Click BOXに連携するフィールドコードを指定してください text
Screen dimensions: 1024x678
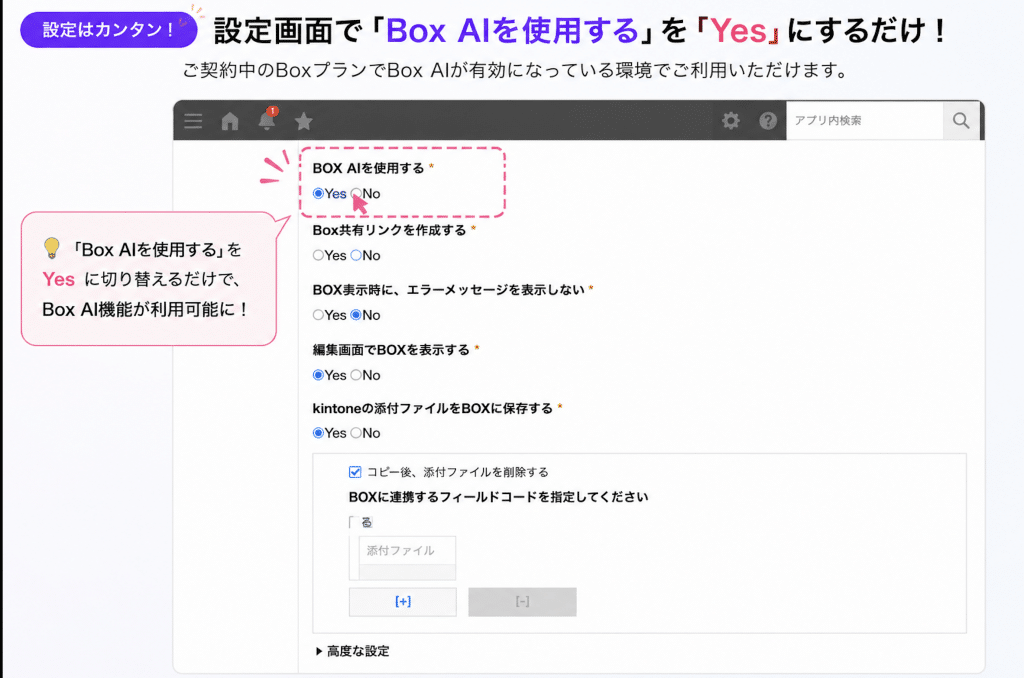[x=498, y=497]
